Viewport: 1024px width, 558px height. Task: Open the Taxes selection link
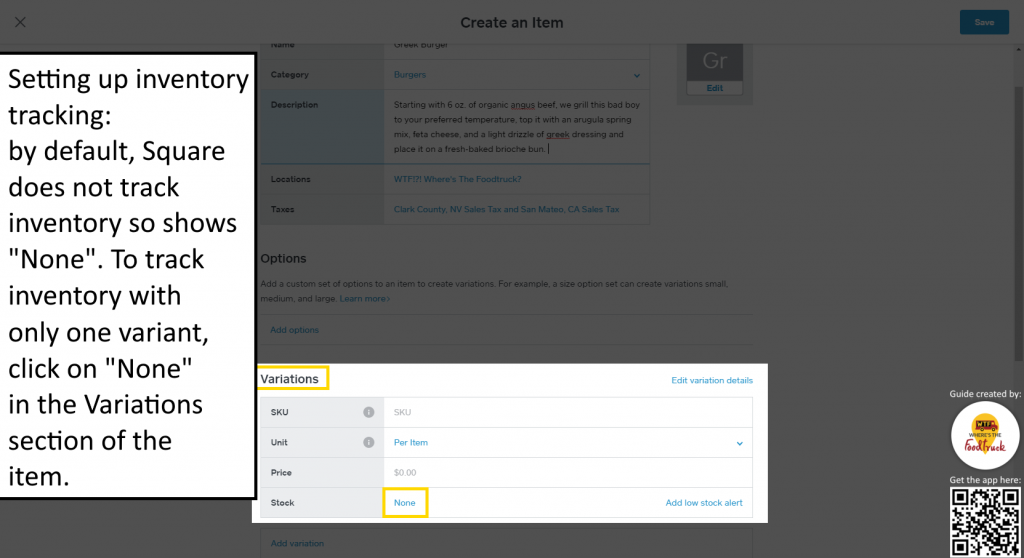(x=506, y=210)
